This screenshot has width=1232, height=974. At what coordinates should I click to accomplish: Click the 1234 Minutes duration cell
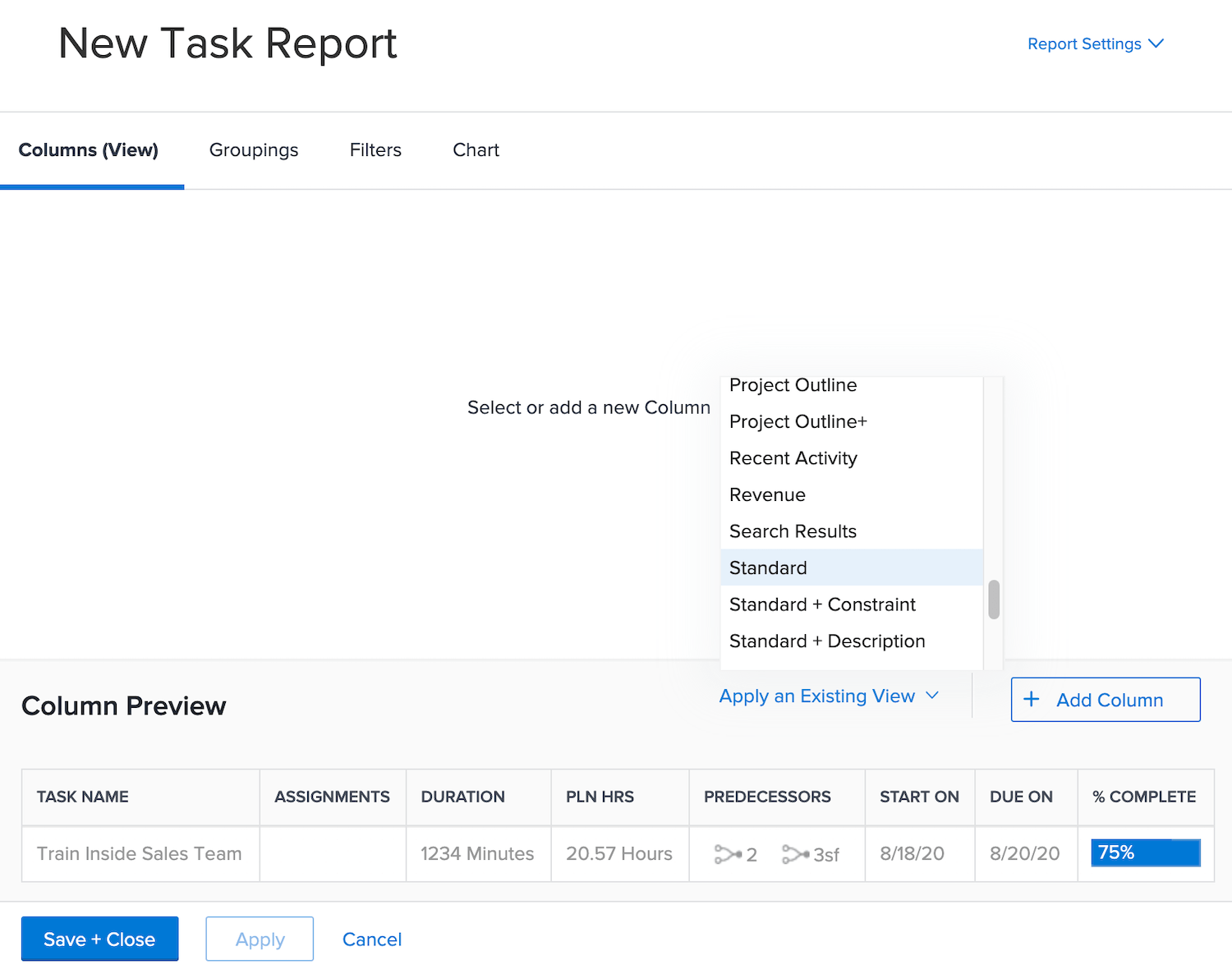pos(478,854)
